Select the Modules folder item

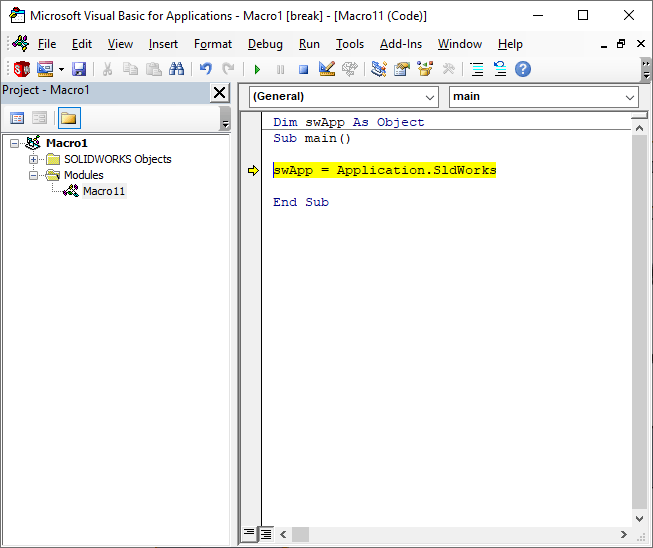[83, 175]
